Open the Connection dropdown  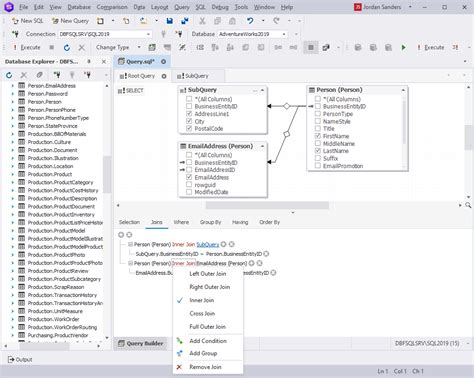click(x=148, y=34)
